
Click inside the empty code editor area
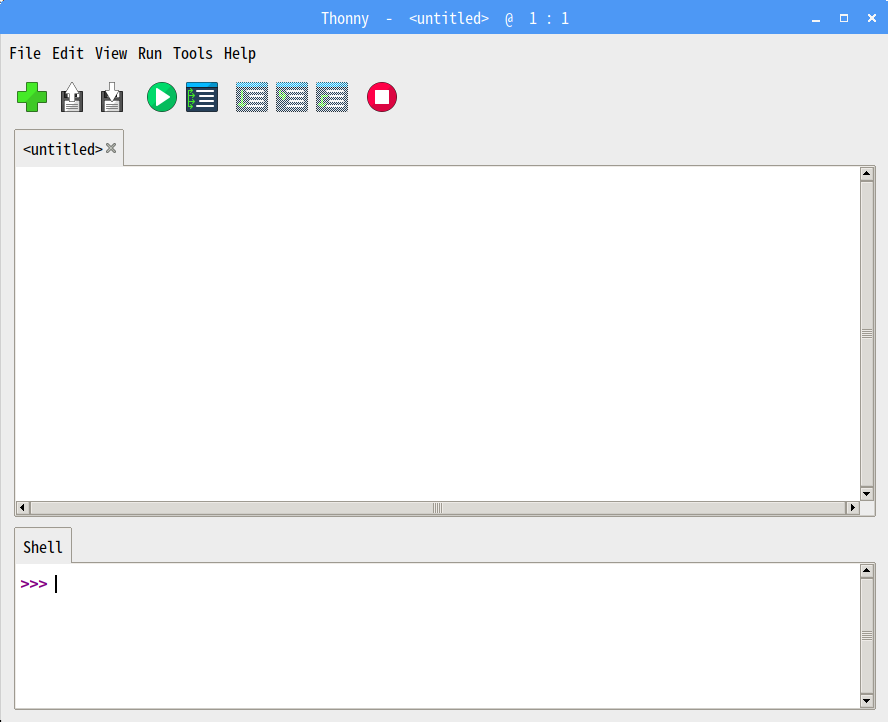(437, 333)
